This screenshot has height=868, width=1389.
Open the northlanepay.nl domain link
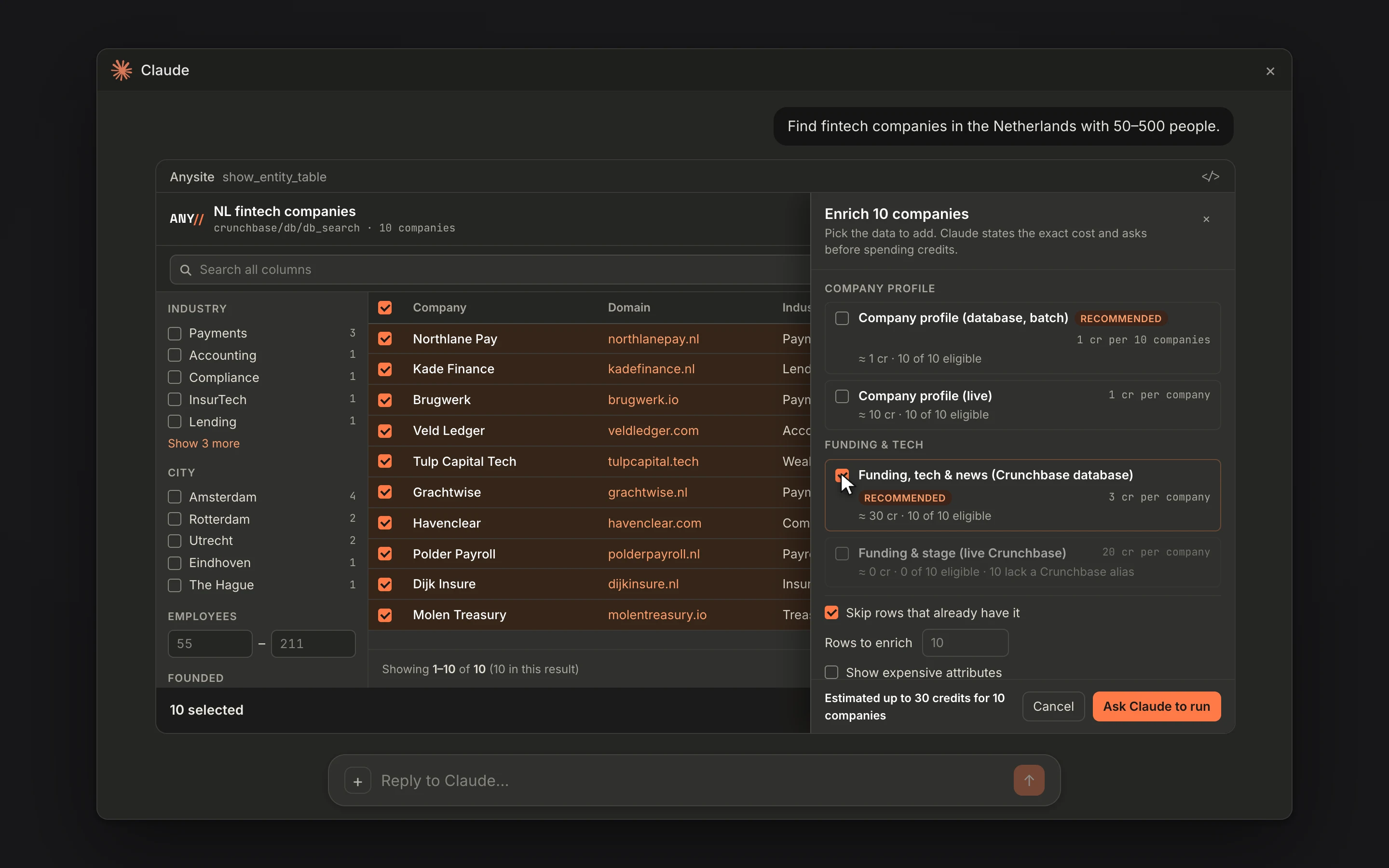(x=653, y=339)
